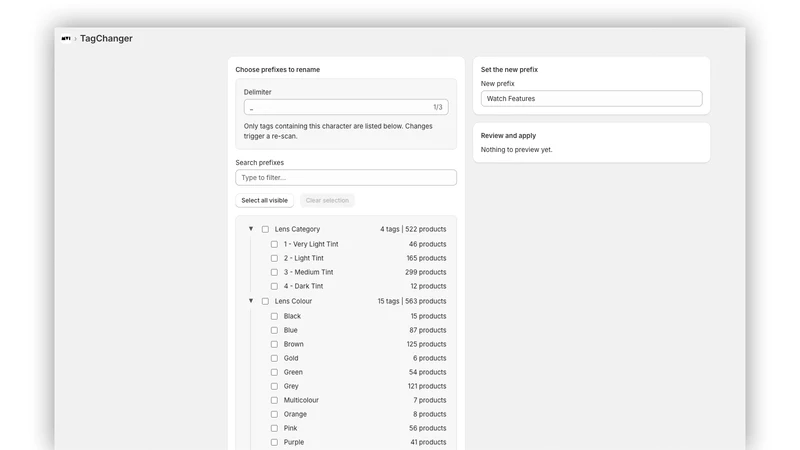Open the TagChanger breadcrumb title
This screenshot has width=800, height=450.
tap(106, 38)
